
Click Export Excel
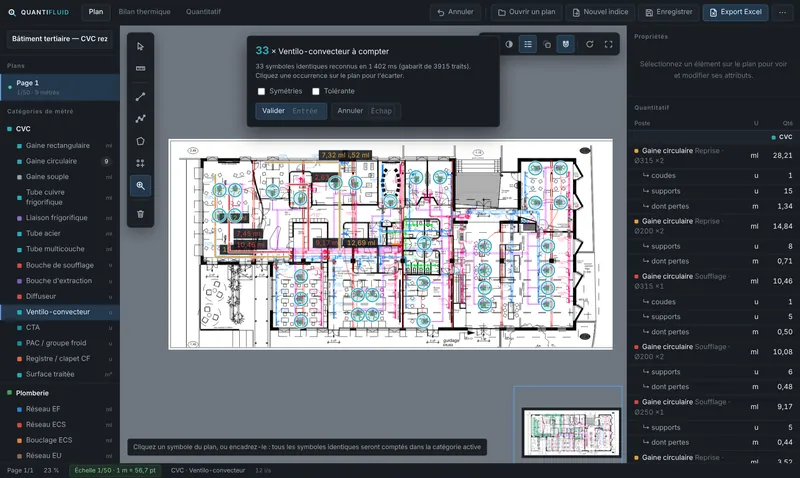click(x=735, y=12)
